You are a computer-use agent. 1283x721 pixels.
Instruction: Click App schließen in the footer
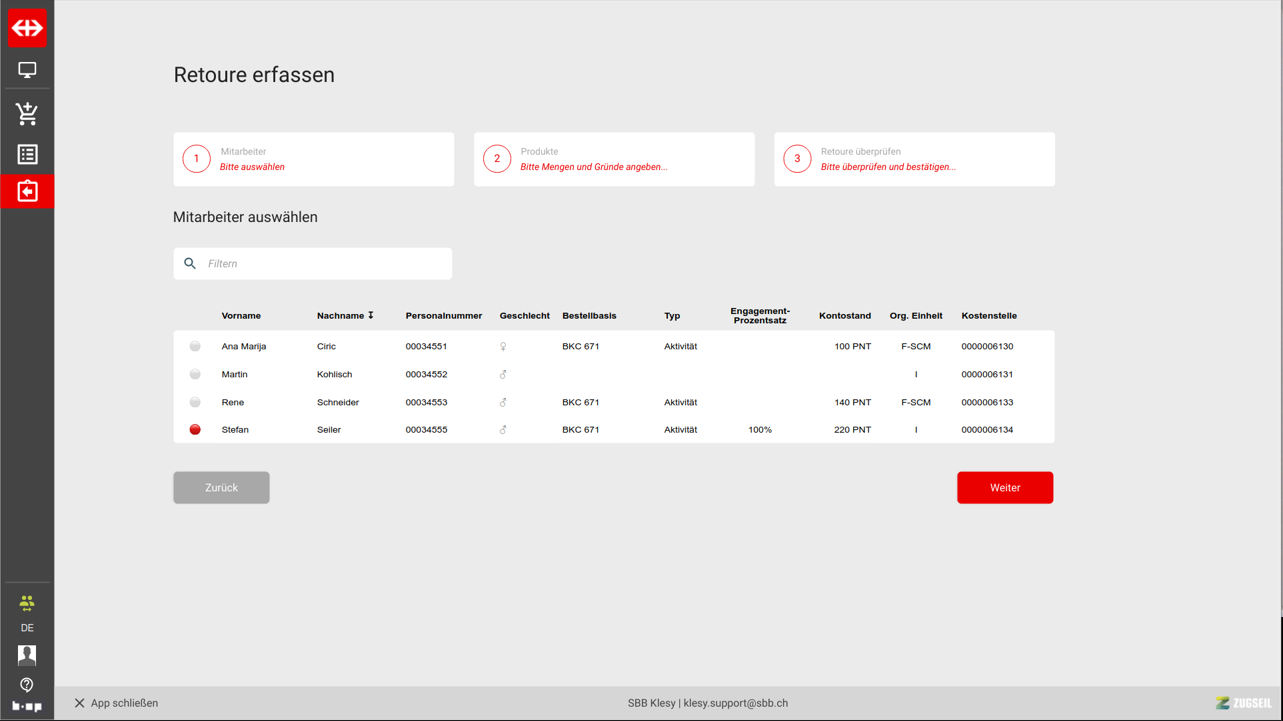116,703
